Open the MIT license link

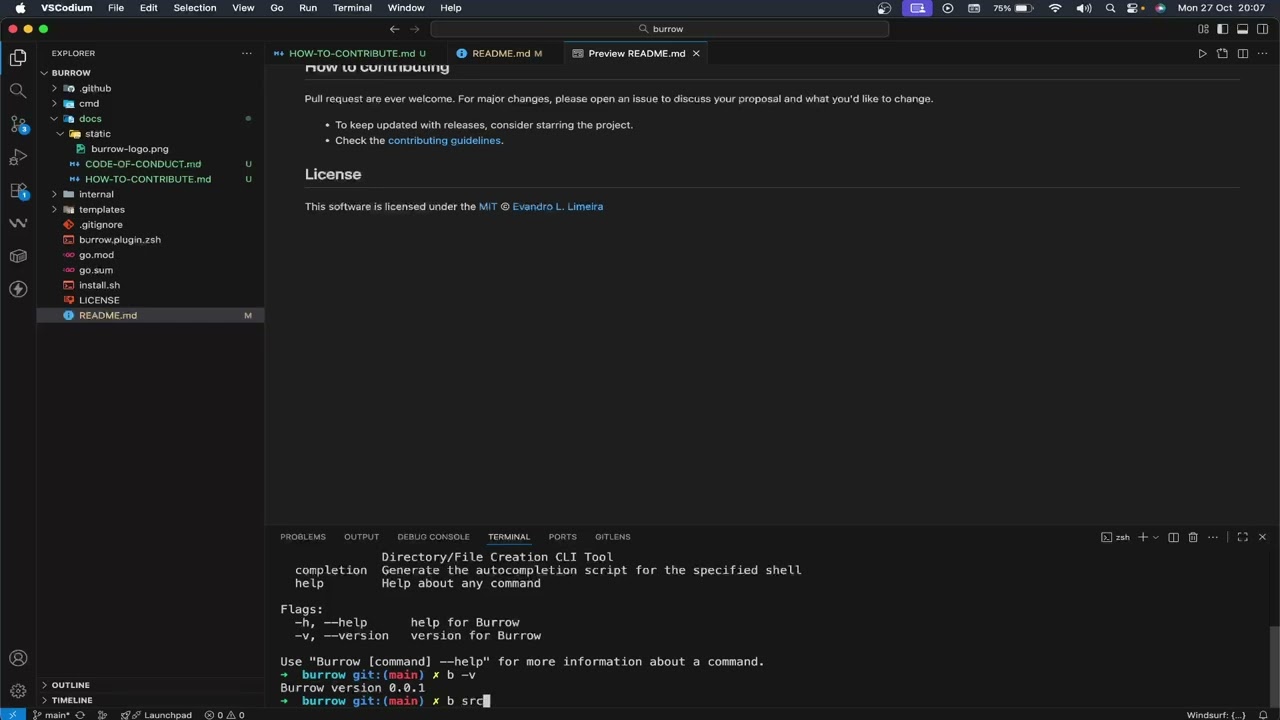click(x=487, y=207)
